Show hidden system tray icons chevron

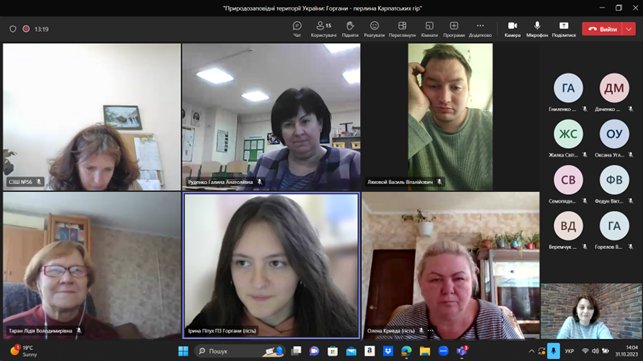tap(531, 351)
